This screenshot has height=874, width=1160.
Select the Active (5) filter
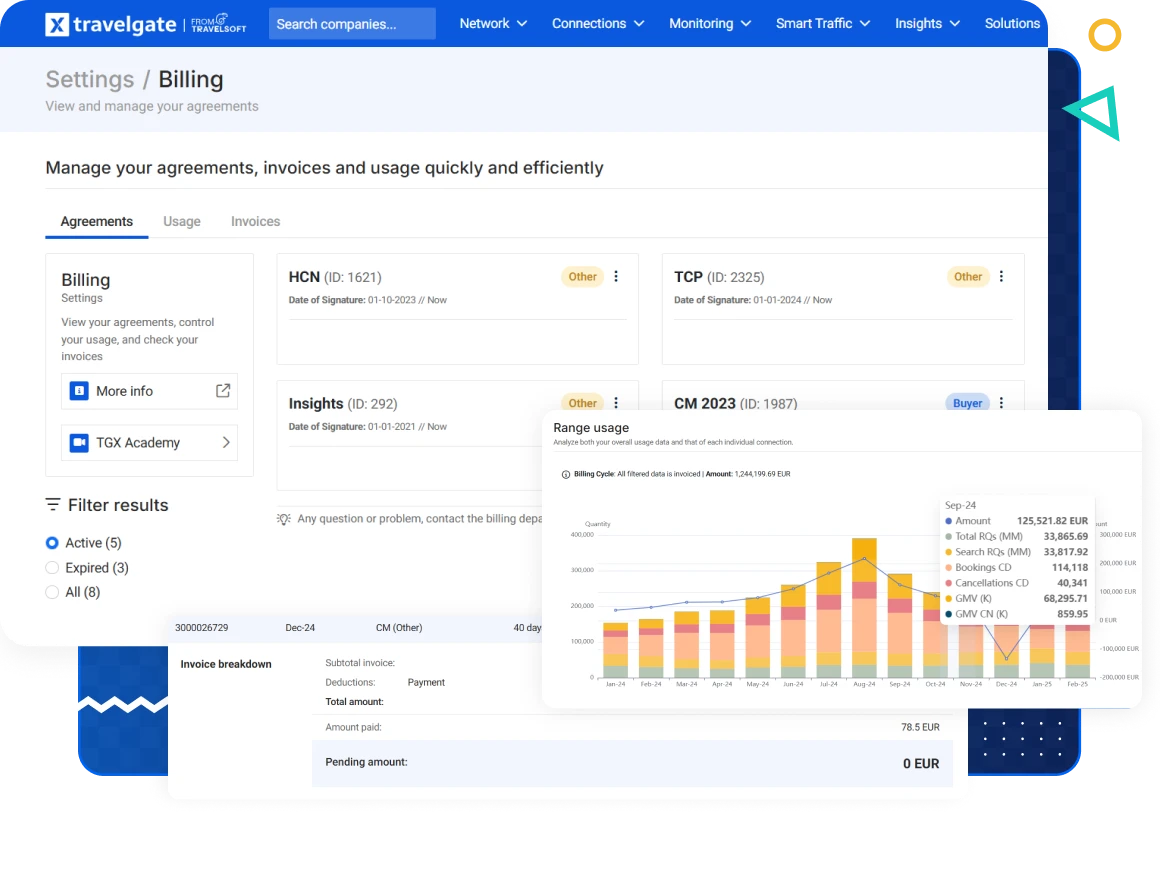(x=52, y=543)
